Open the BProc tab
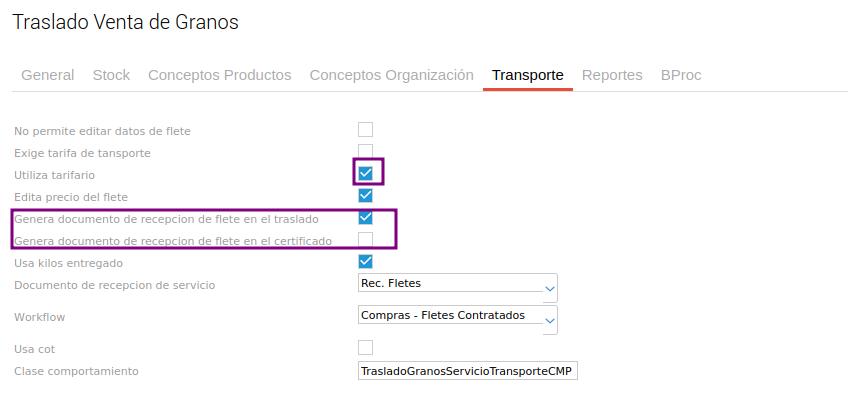The width and height of the screenshot is (848, 418). click(680, 75)
